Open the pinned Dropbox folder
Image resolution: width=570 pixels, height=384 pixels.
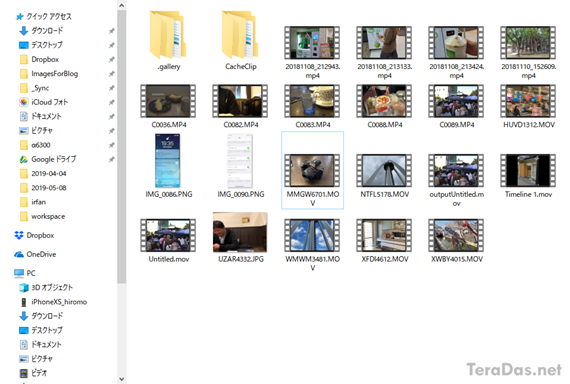pos(39,59)
